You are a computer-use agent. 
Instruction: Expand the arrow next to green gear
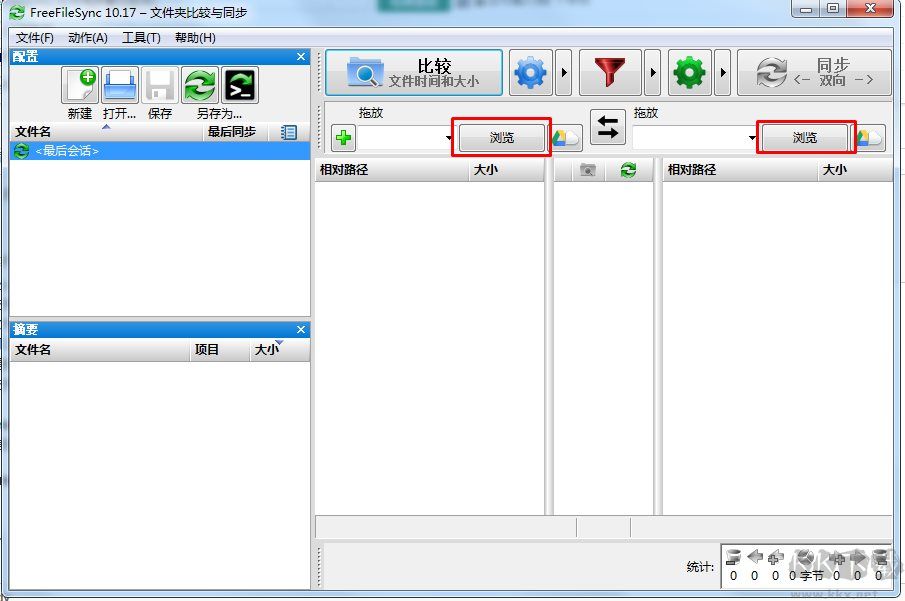tap(723, 73)
